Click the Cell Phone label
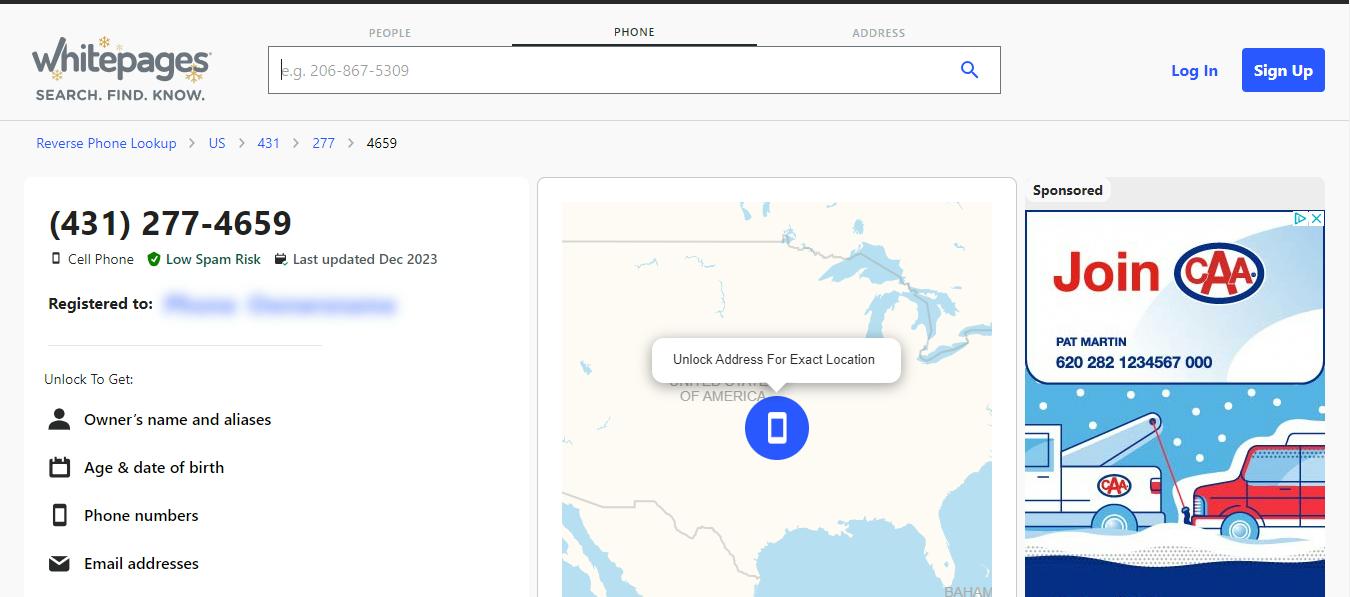 click(x=101, y=259)
